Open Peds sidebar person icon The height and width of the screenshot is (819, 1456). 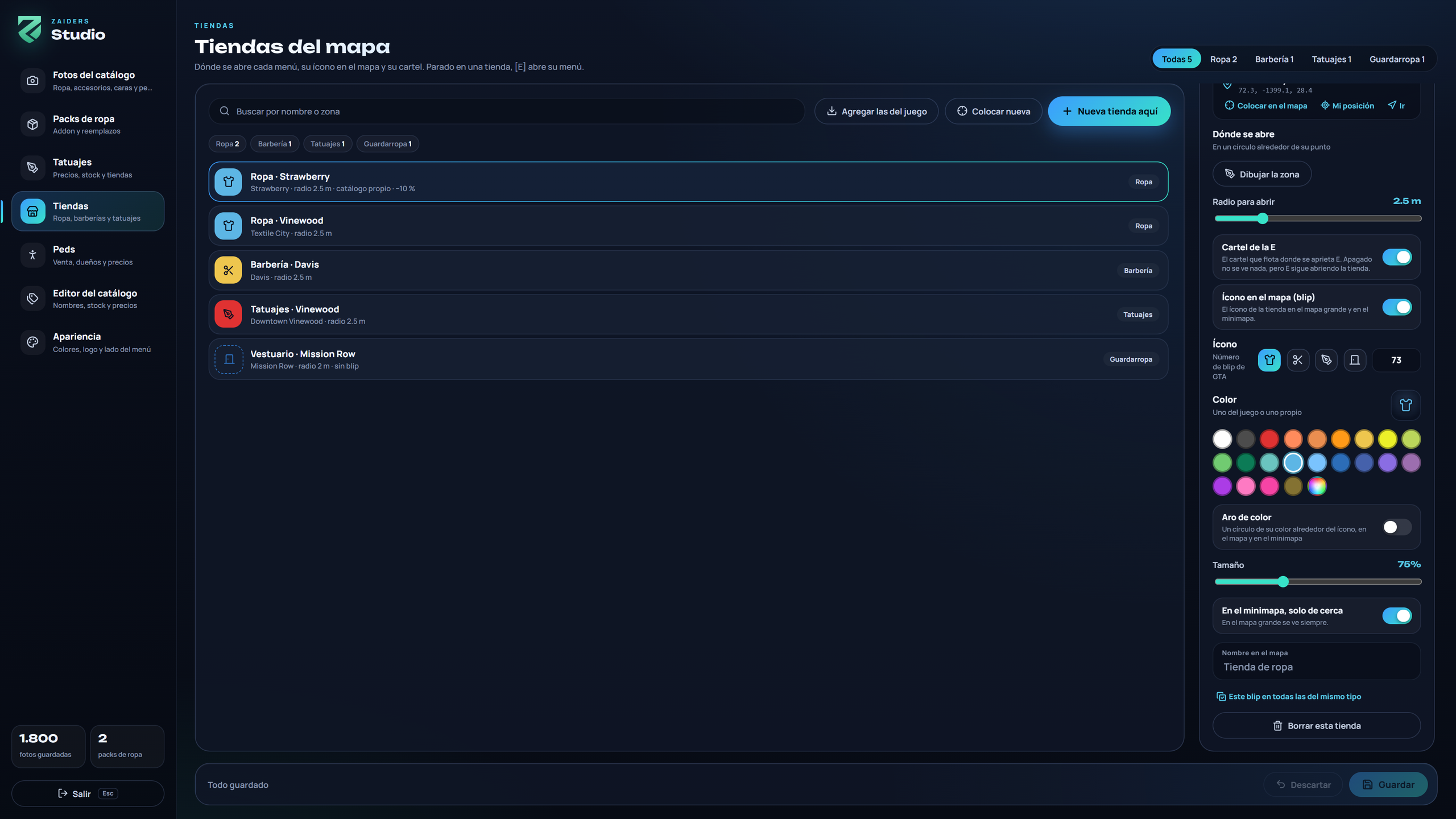pos(32,255)
